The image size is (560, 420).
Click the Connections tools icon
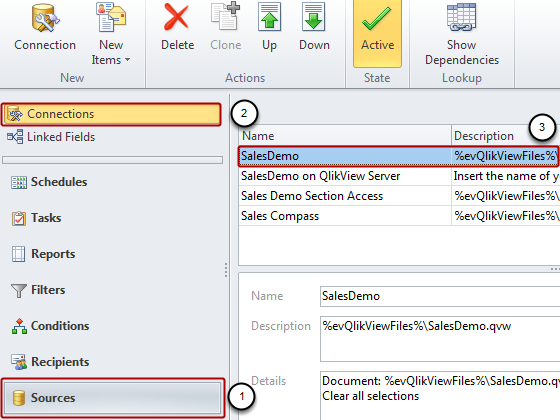(15, 114)
